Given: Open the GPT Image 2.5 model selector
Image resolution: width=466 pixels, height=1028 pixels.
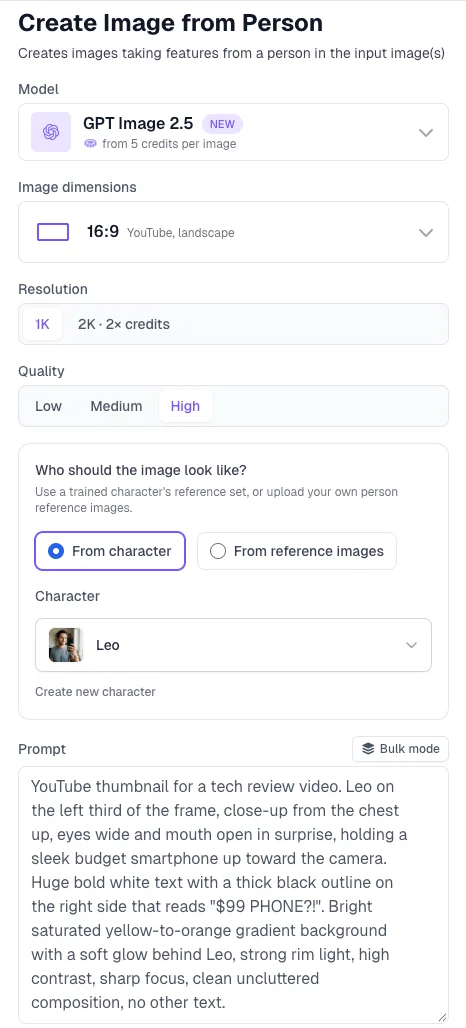Looking at the screenshot, I should [233, 132].
